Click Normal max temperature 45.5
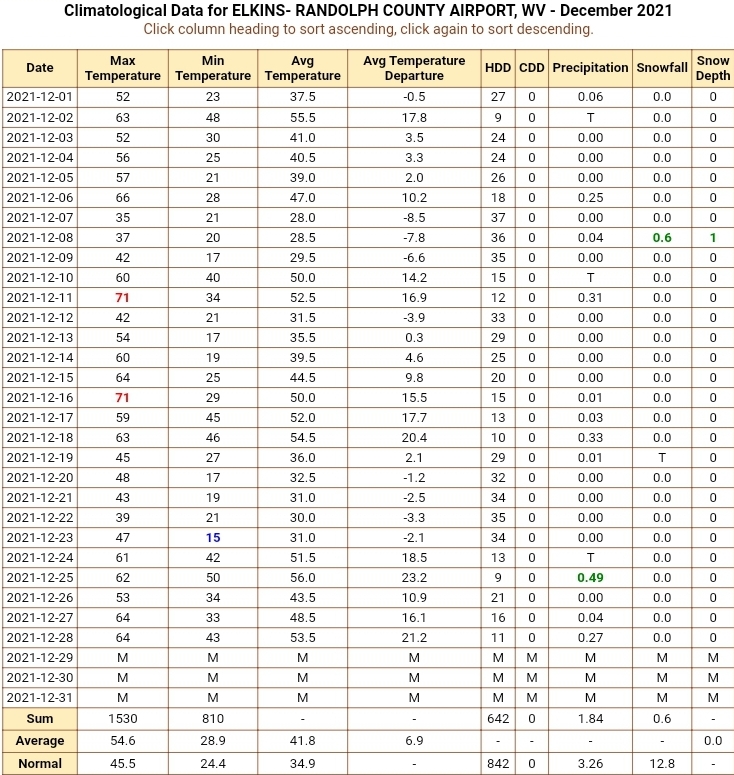Screen dimensions: 734x775 click(x=123, y=764)
